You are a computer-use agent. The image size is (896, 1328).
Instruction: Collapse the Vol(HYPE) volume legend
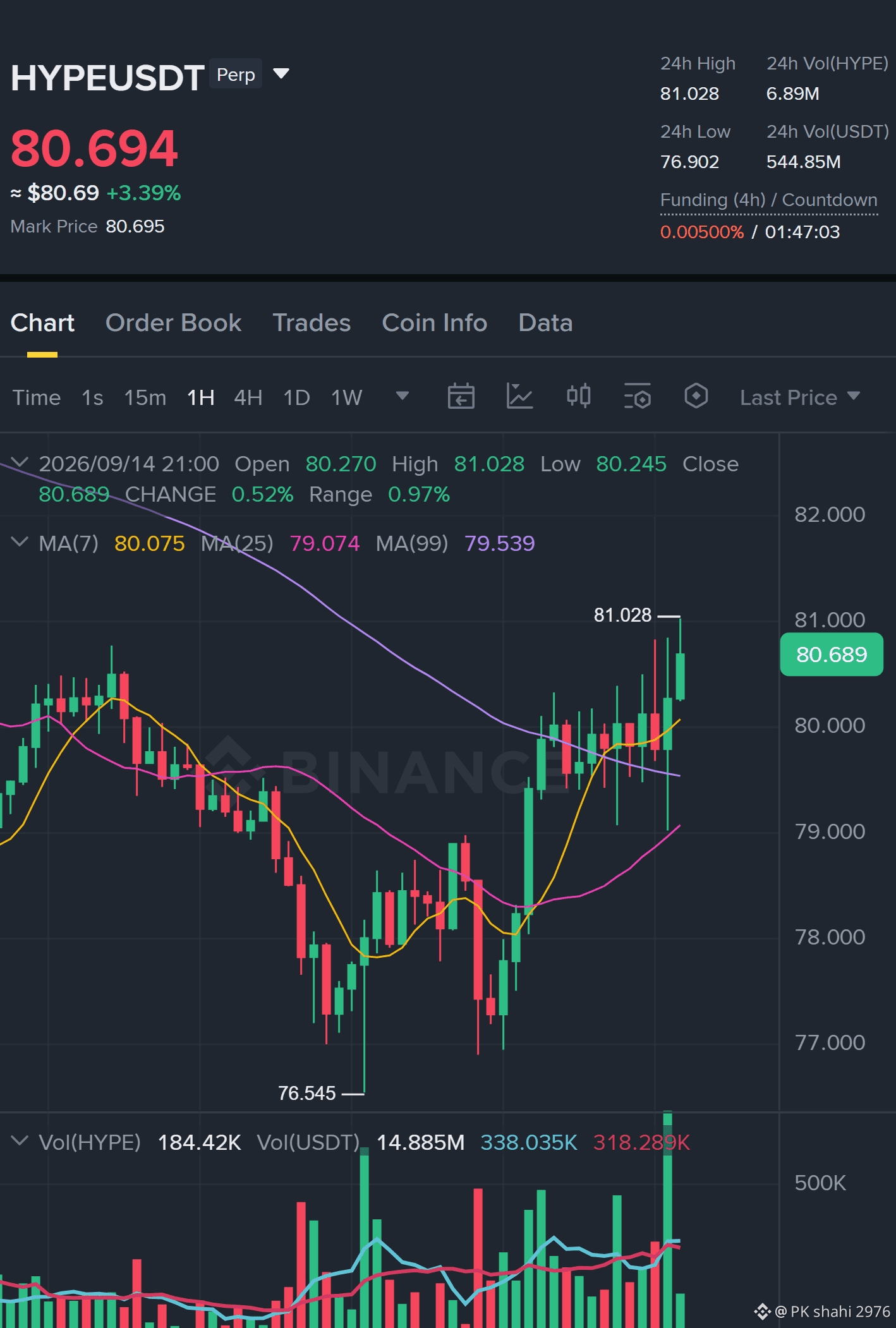[20, 1141]
